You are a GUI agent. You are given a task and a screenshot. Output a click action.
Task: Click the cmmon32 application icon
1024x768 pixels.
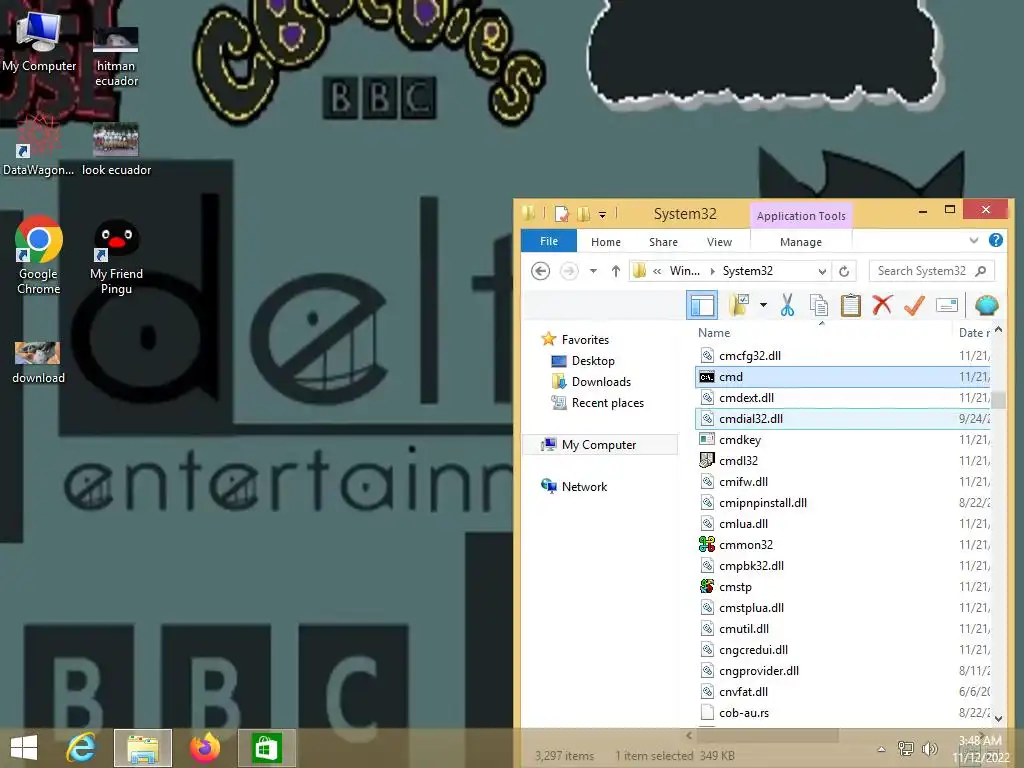(707, 545)
